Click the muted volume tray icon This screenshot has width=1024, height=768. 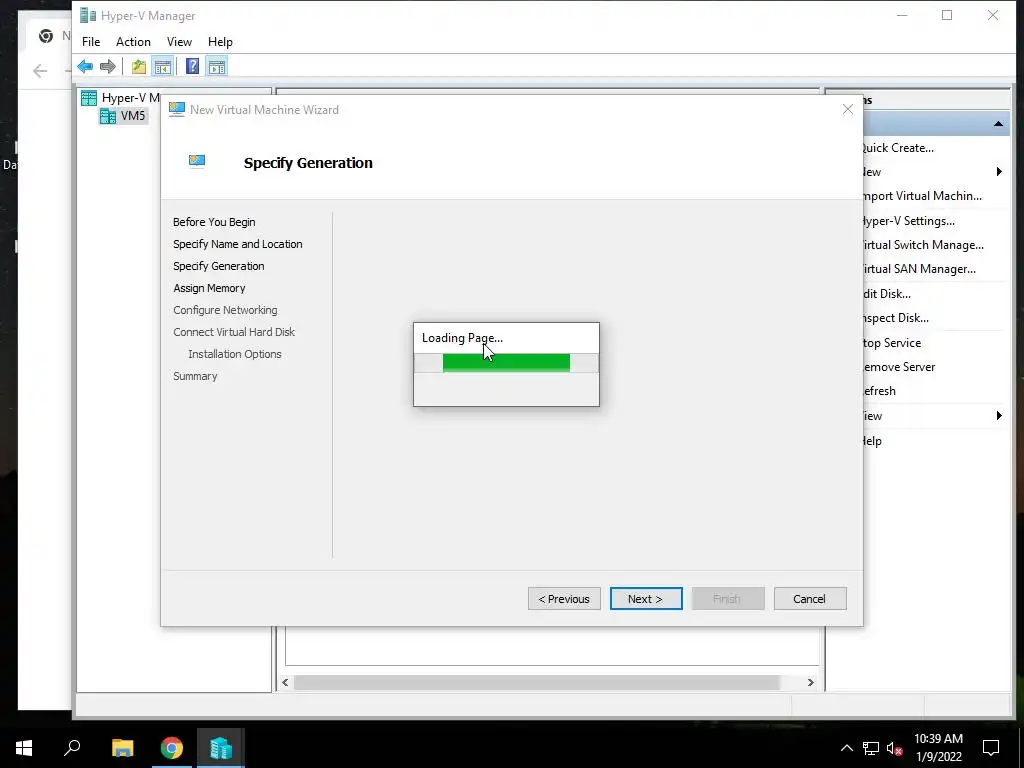(x=894, y=748)
